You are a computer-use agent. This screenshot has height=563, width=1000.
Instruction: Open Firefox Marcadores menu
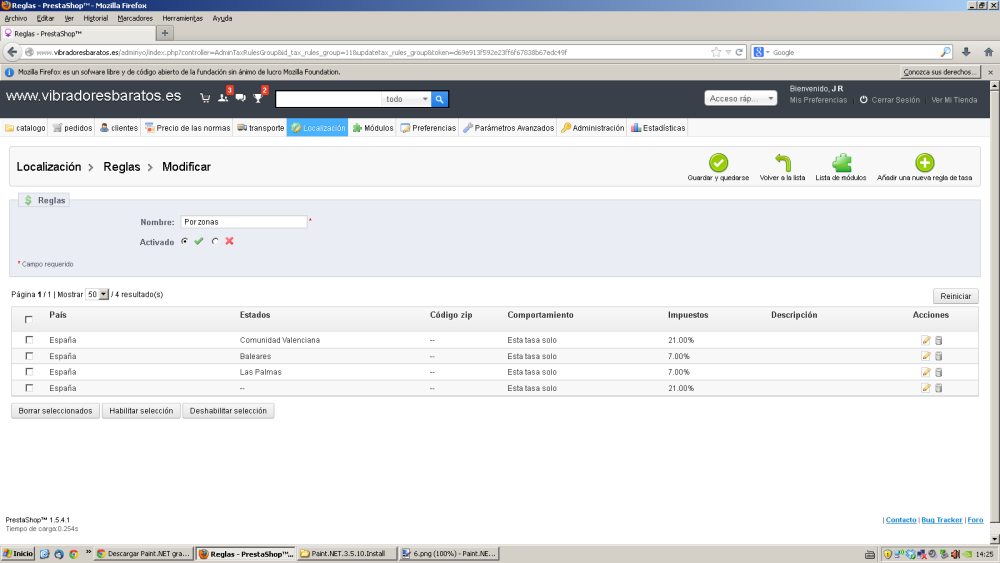pyautogui.click(x=135, y=18)
